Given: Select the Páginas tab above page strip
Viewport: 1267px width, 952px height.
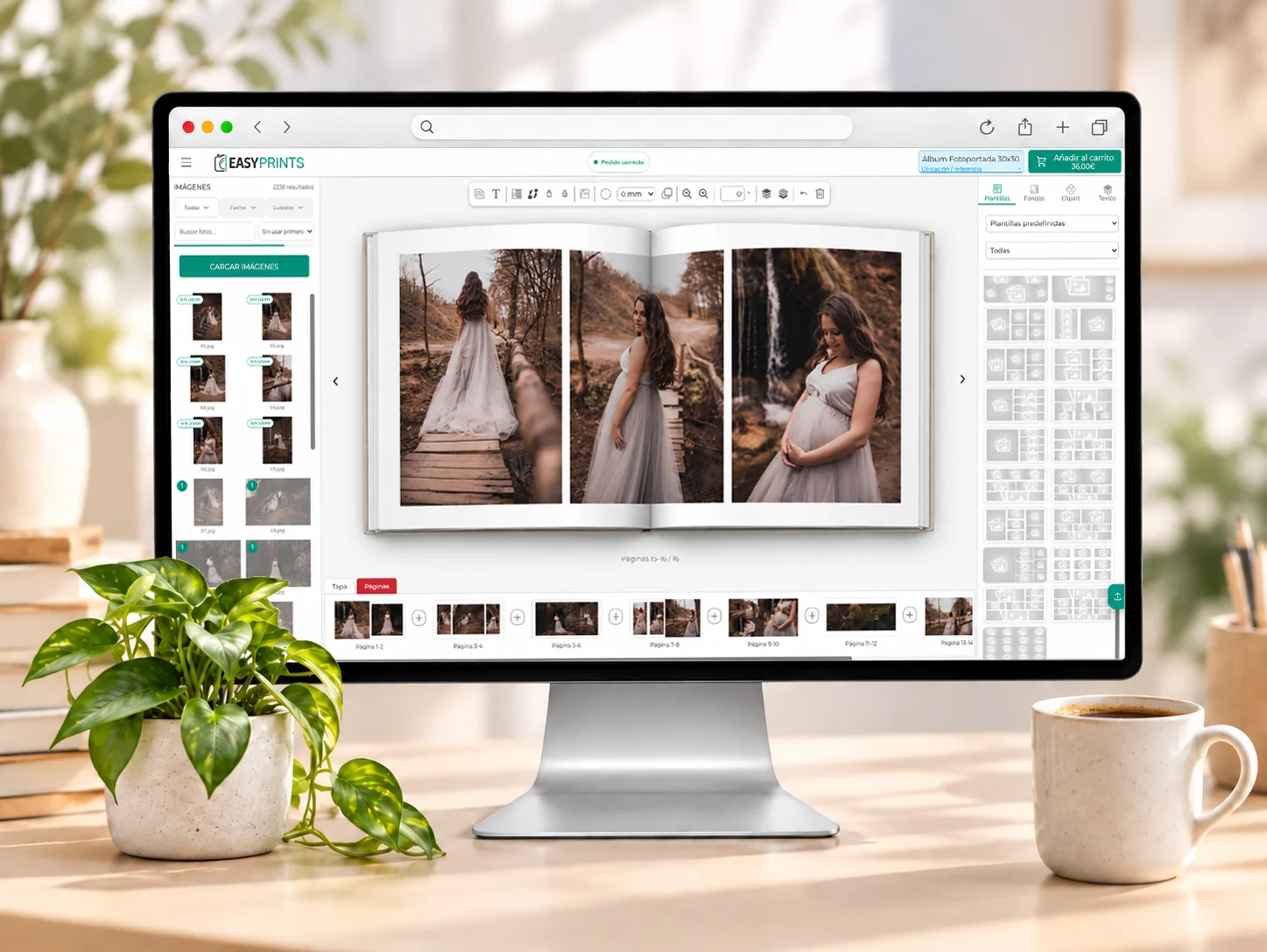Looking at the screenshot, I should 377,586.
